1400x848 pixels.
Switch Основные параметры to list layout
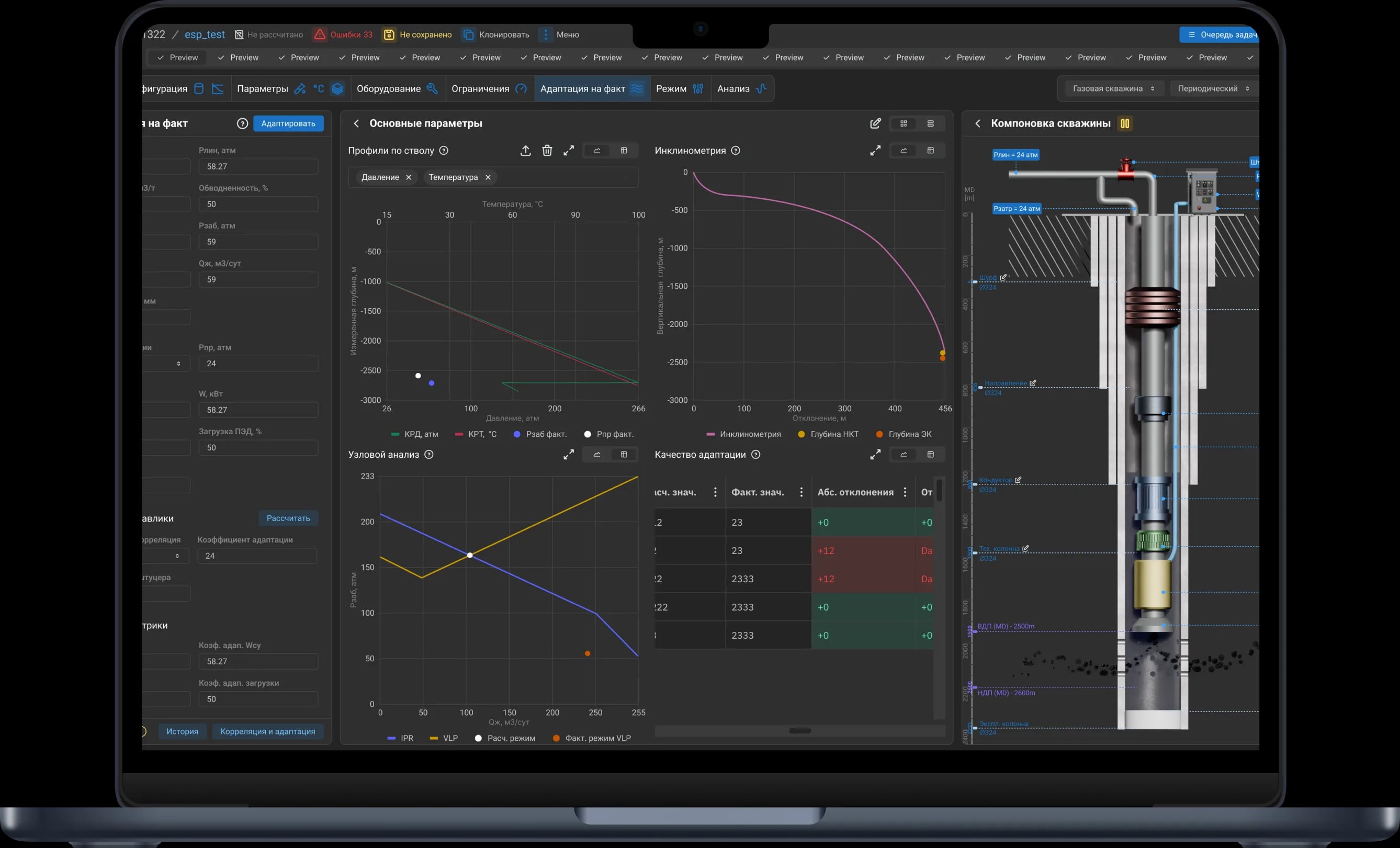pyautogui.click(x=931, y=123)
